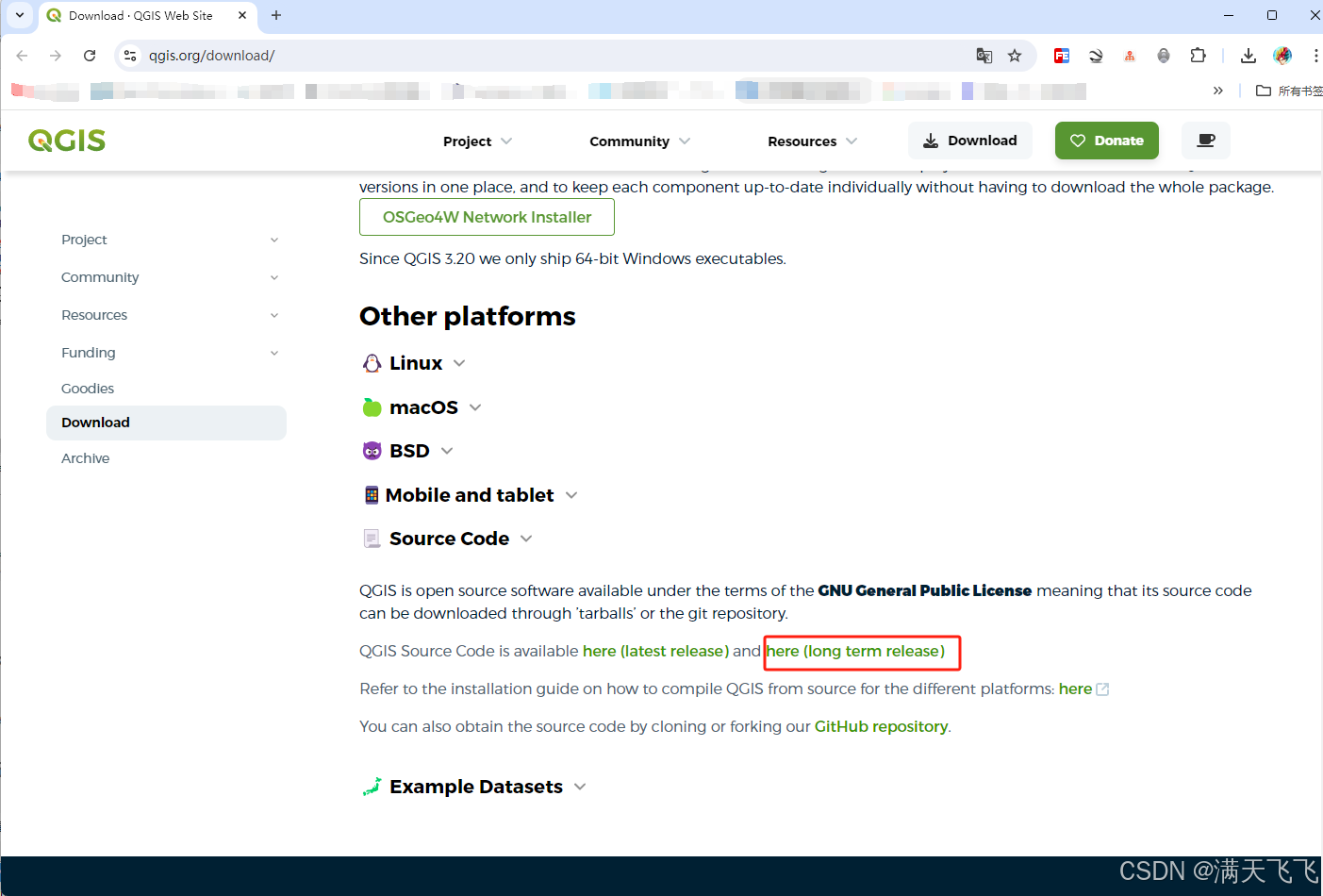Open browser downloads tray icon
Image resolution: width=1323 pixels, height=896 pixels.
1249,56
